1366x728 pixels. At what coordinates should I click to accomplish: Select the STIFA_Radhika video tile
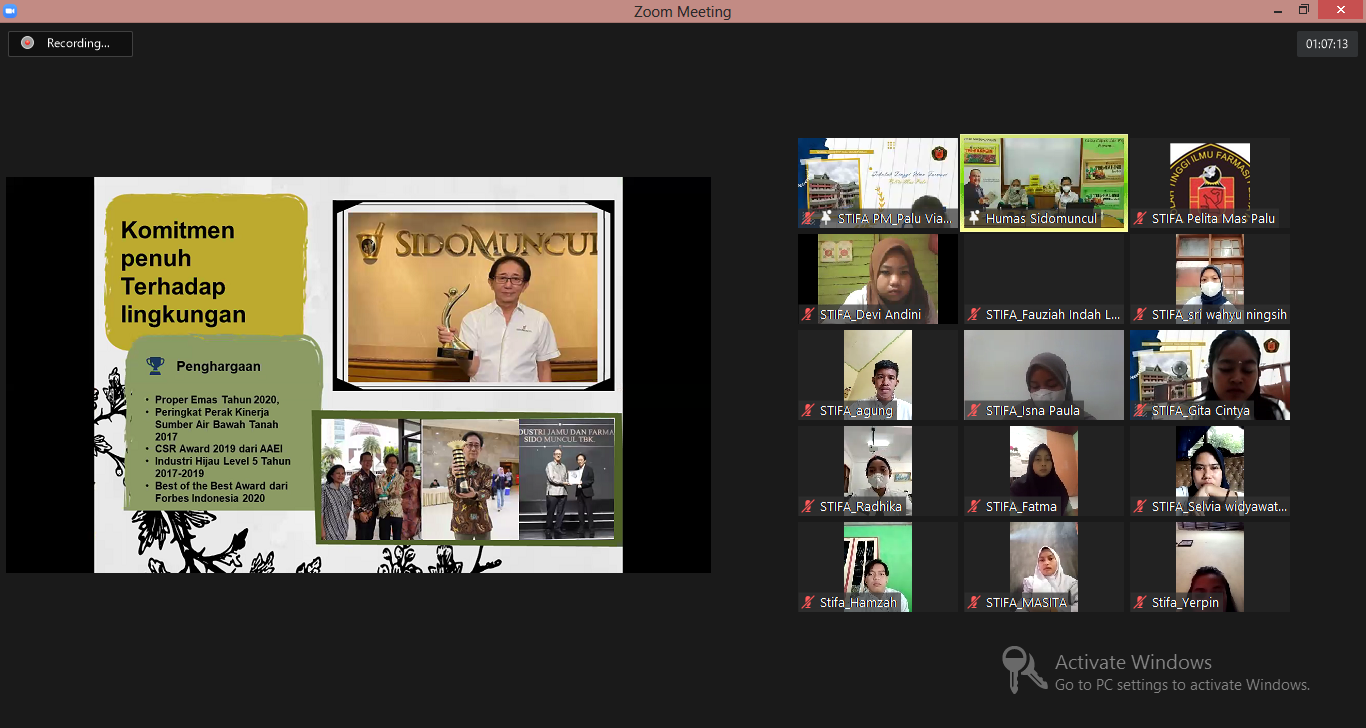(x=878, y=471)
